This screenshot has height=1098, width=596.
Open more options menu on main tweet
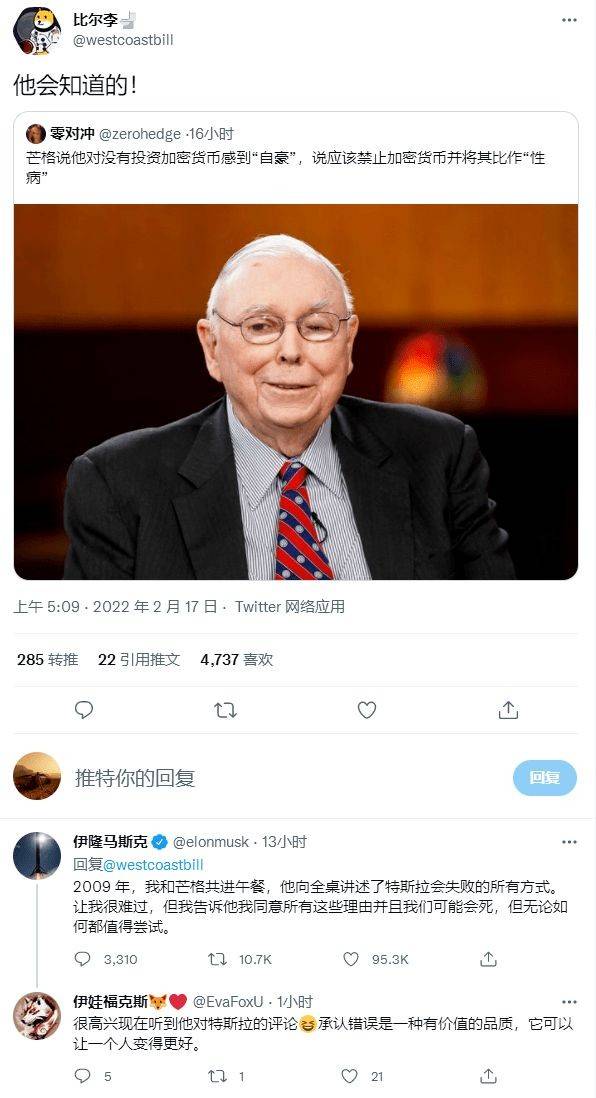(569, 20)
